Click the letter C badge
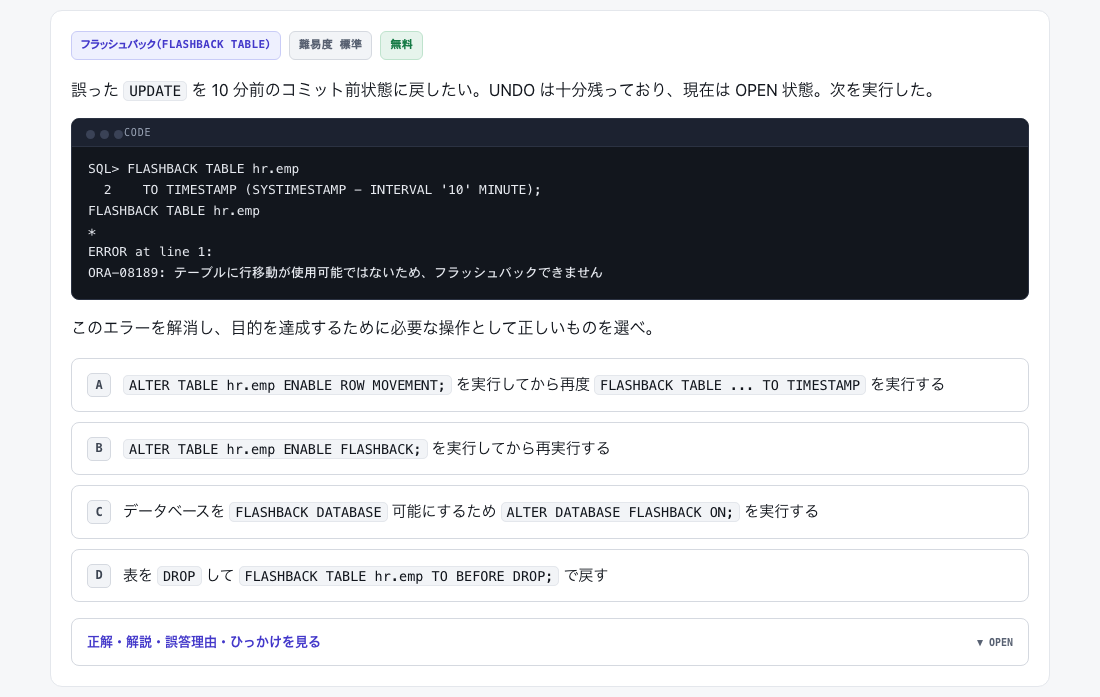This screenshot has width=1100, height=697. point(99,512)
